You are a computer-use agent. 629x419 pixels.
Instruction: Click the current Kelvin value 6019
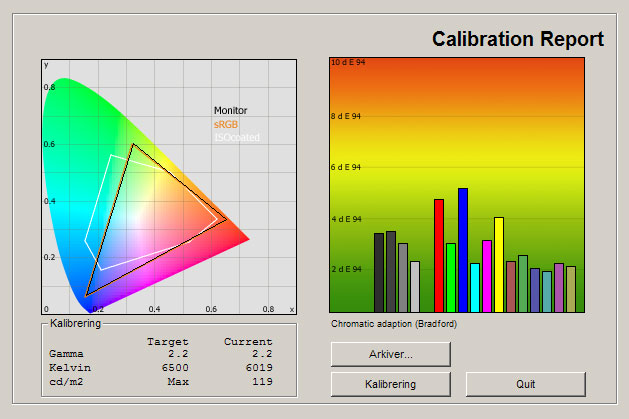pyautogui.click(x=259, y=368)
